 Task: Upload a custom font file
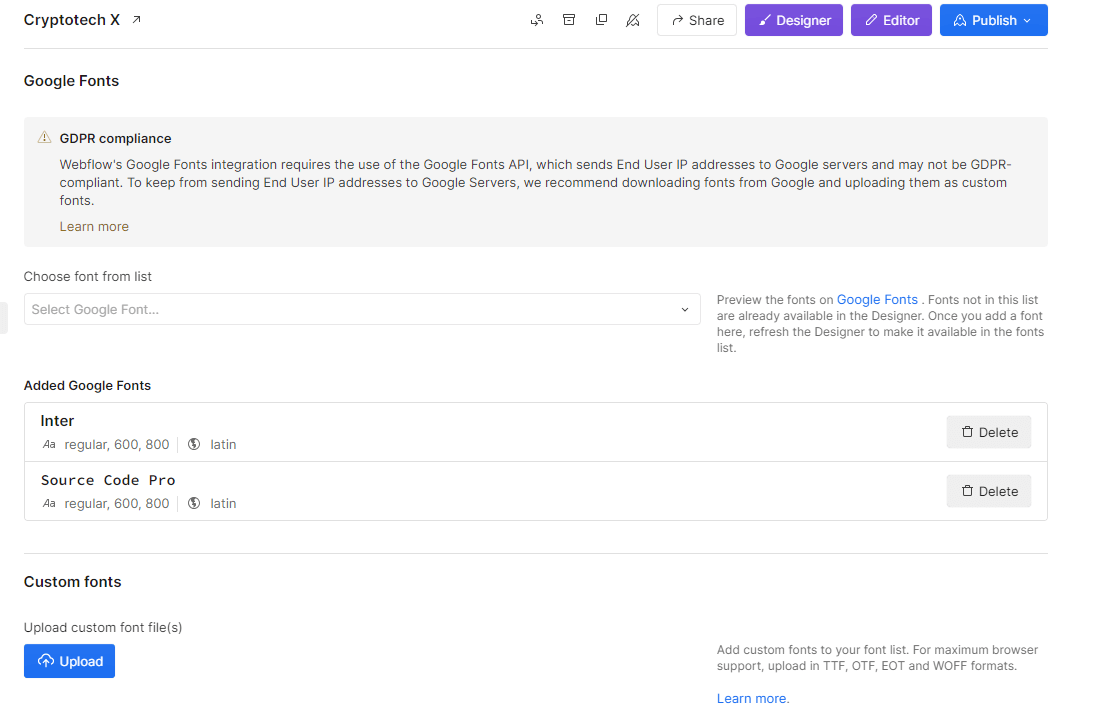click(69, 661)
